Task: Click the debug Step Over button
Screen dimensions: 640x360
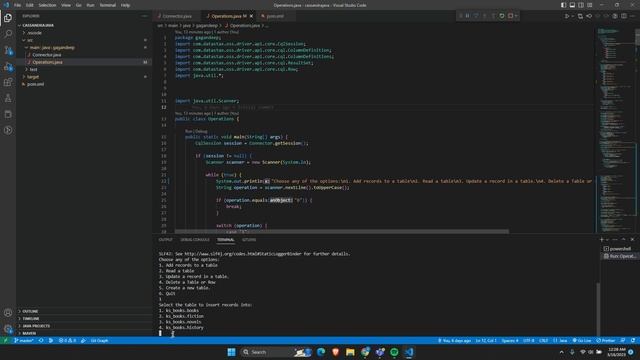Action: (x=476, y=16)
